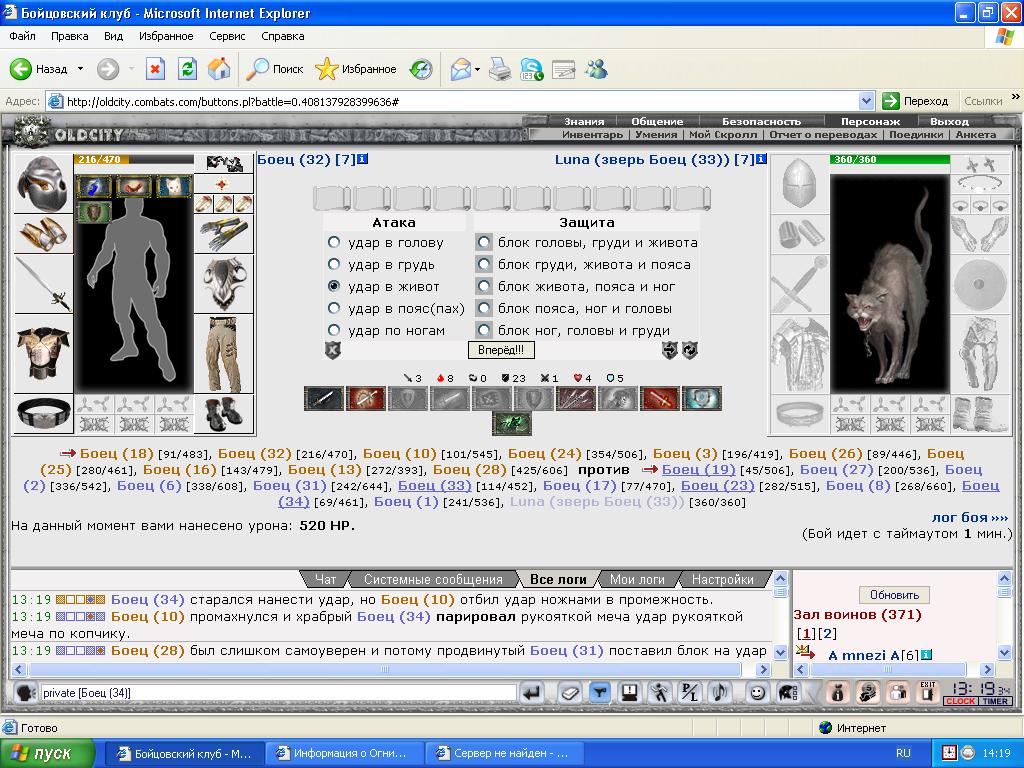Open the Настройки chat tab

(x=722, y=579)
